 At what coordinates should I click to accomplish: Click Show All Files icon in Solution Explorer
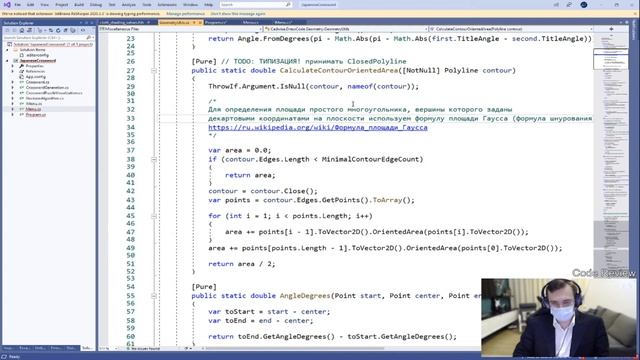pyautogui.click(x=73, y=31)
